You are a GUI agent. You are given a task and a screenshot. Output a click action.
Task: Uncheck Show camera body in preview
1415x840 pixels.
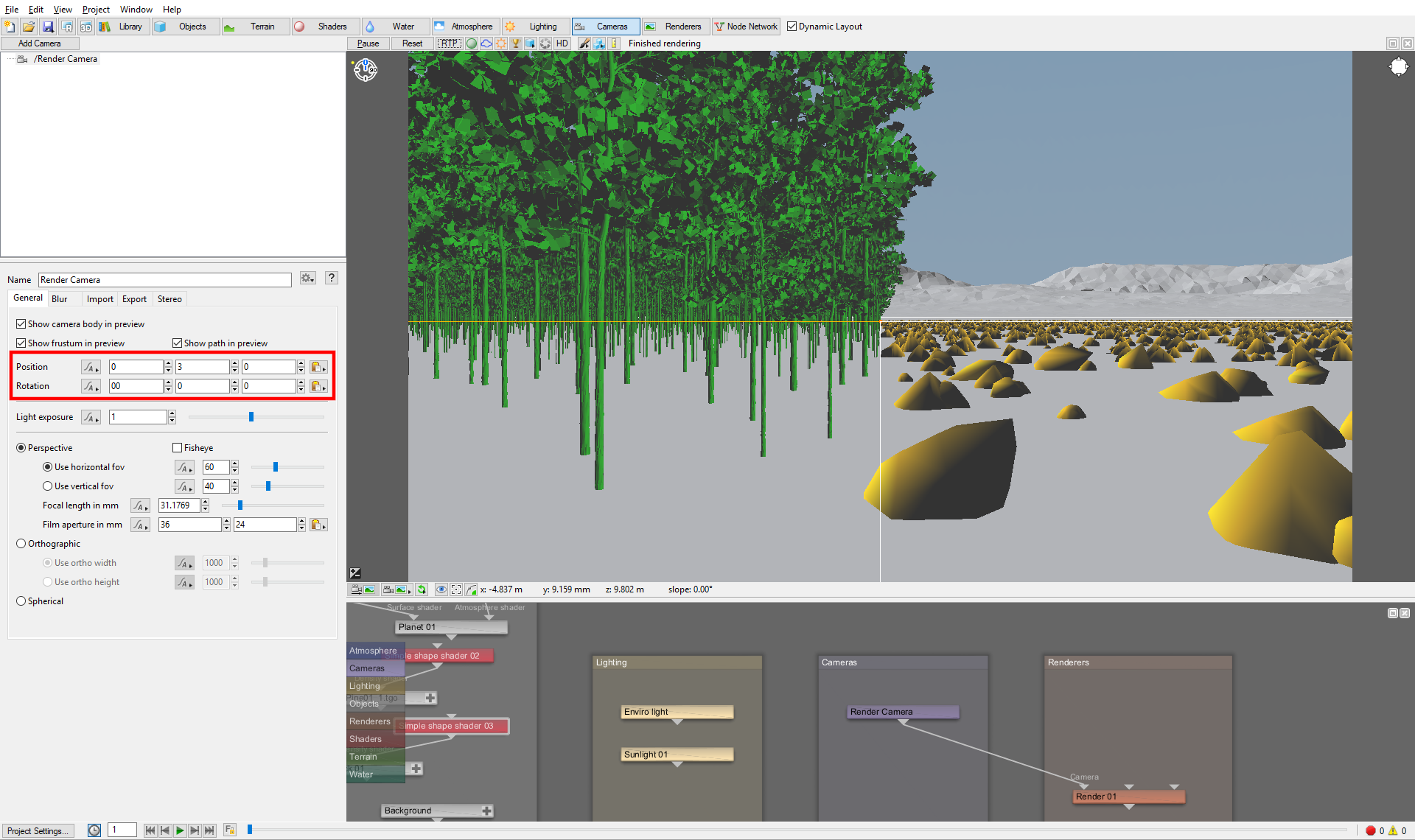tap(21, 324)
